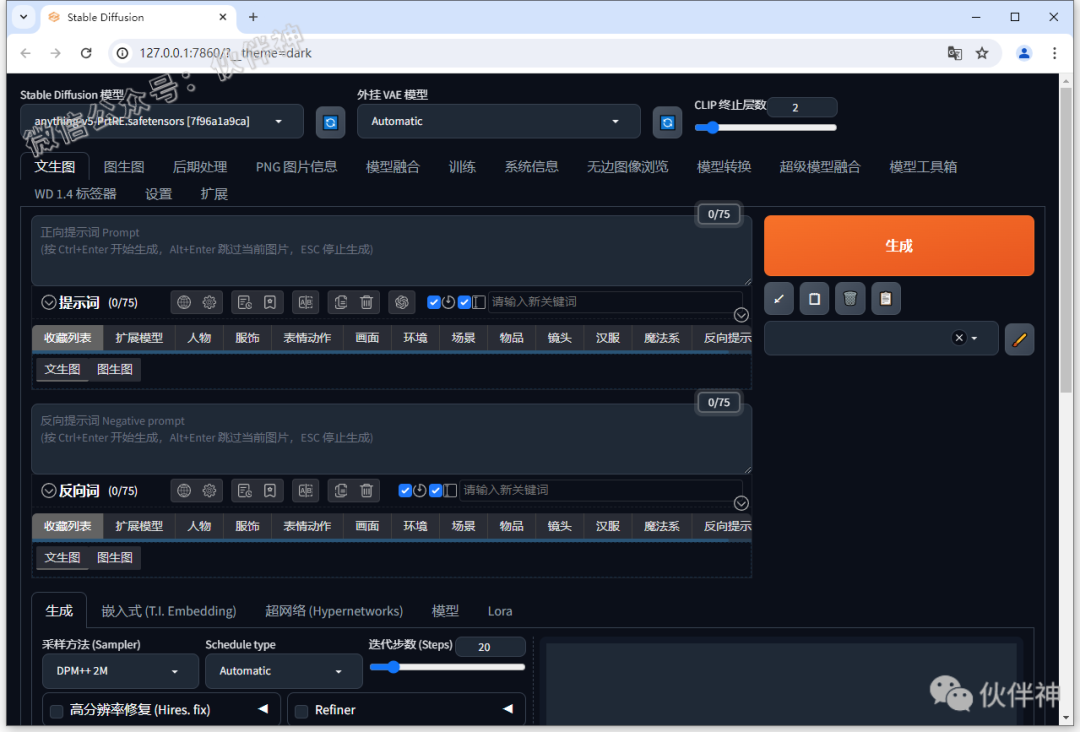Switch to 图生图 main tab
Viewport: 1080px width, 732px height.
(124, 167)
